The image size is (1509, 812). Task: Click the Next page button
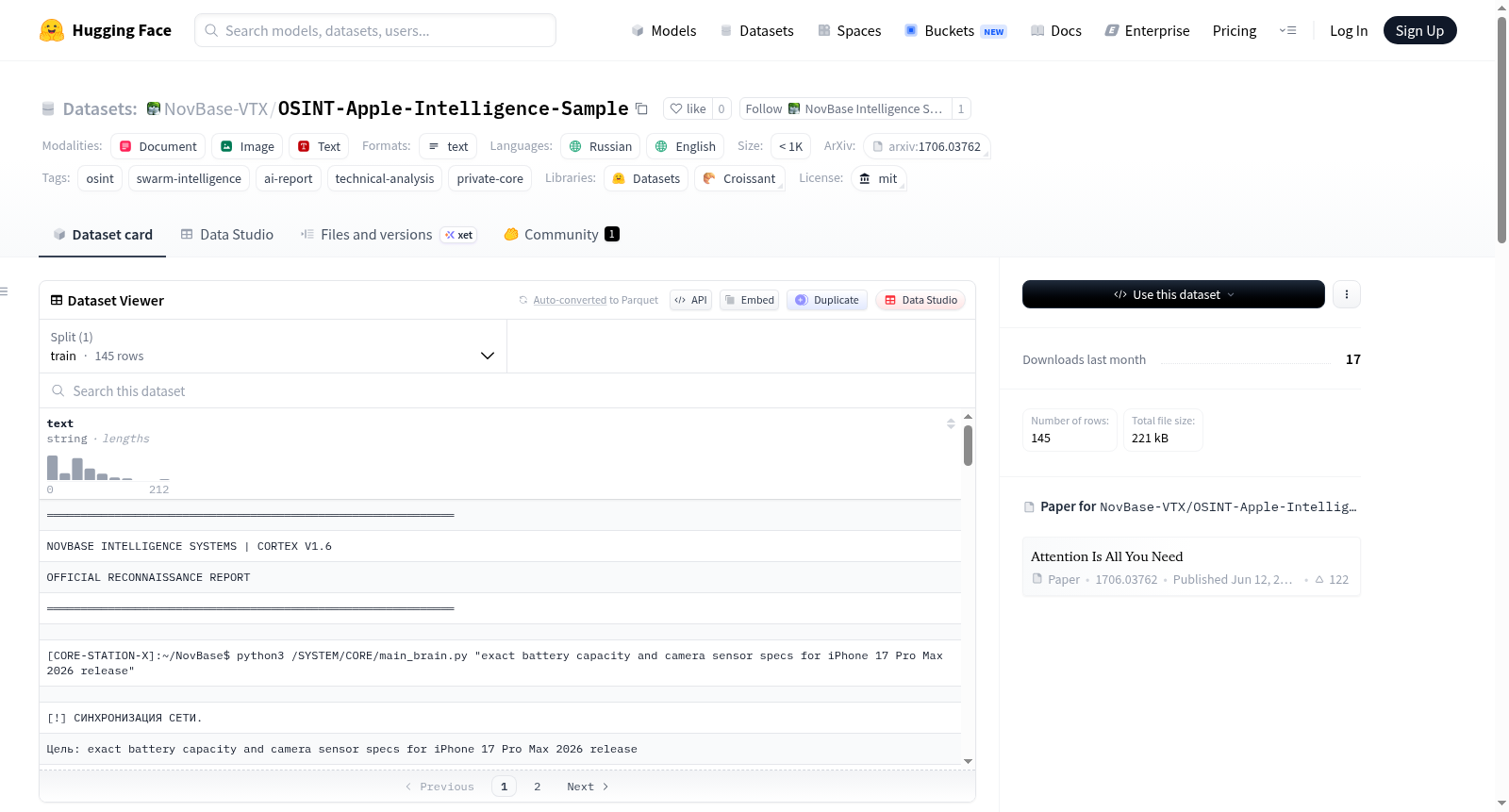click(588, 787)
